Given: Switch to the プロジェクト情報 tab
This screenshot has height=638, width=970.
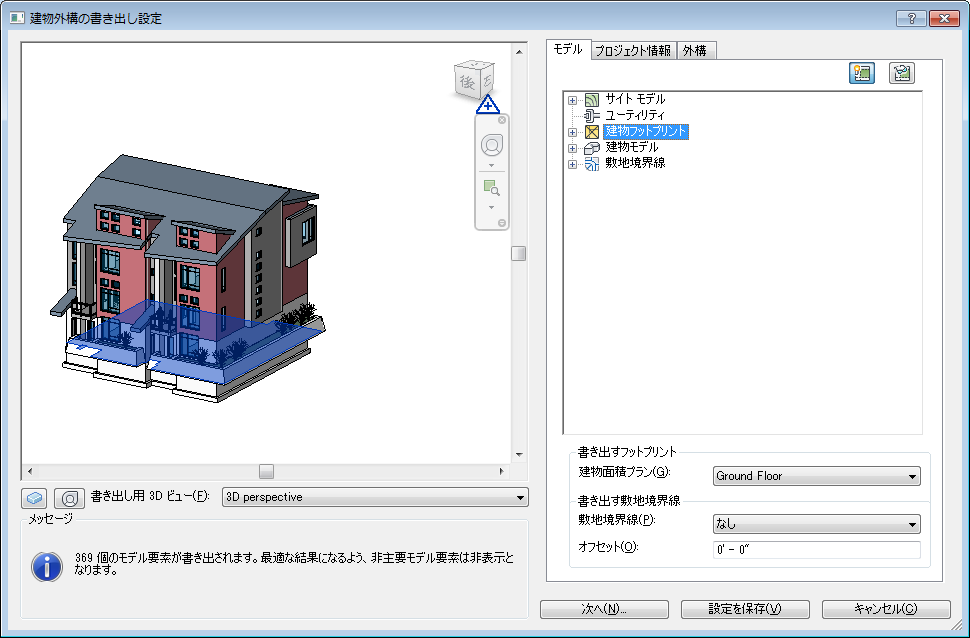Looking at the screenshot, I should pos(633,51).
